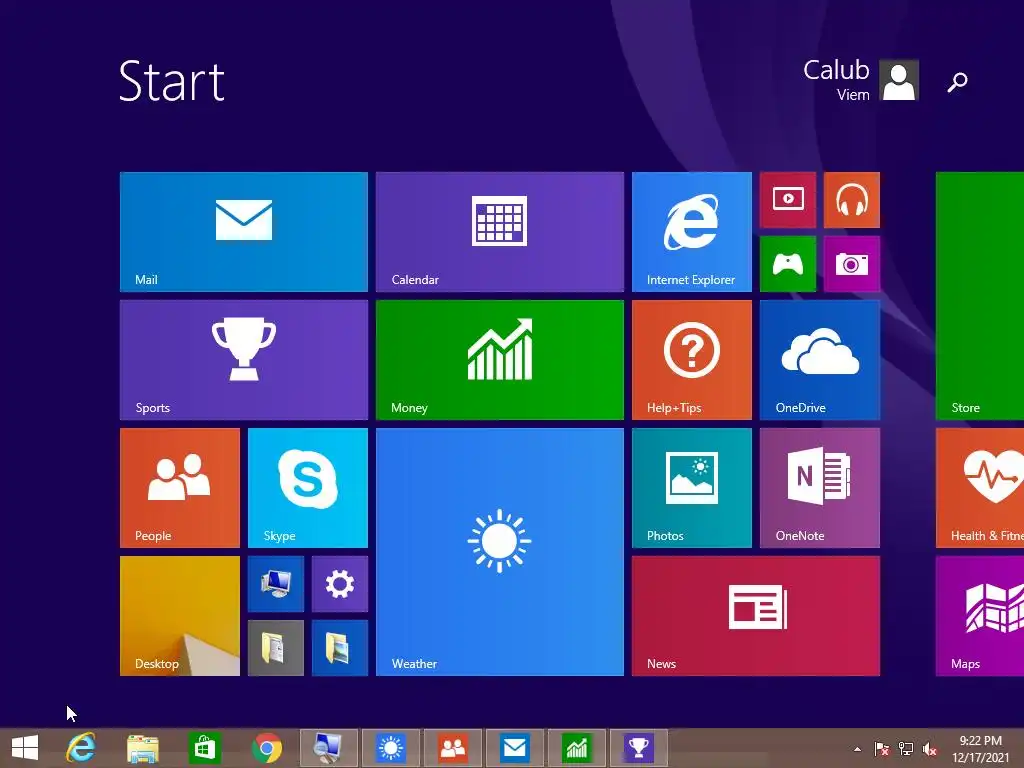Click the muted volume tray icon

coord(930,749)
